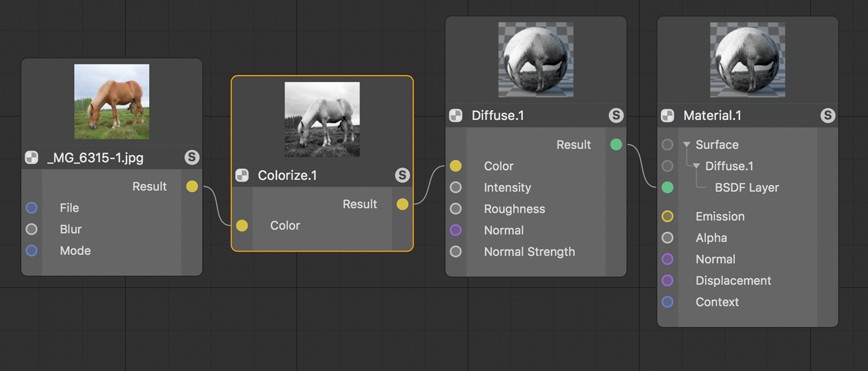This screenshot has width=868, height=371.
Task: Click the S icon on _MG_6315-1.jpg node
Action: pos(192,158)
